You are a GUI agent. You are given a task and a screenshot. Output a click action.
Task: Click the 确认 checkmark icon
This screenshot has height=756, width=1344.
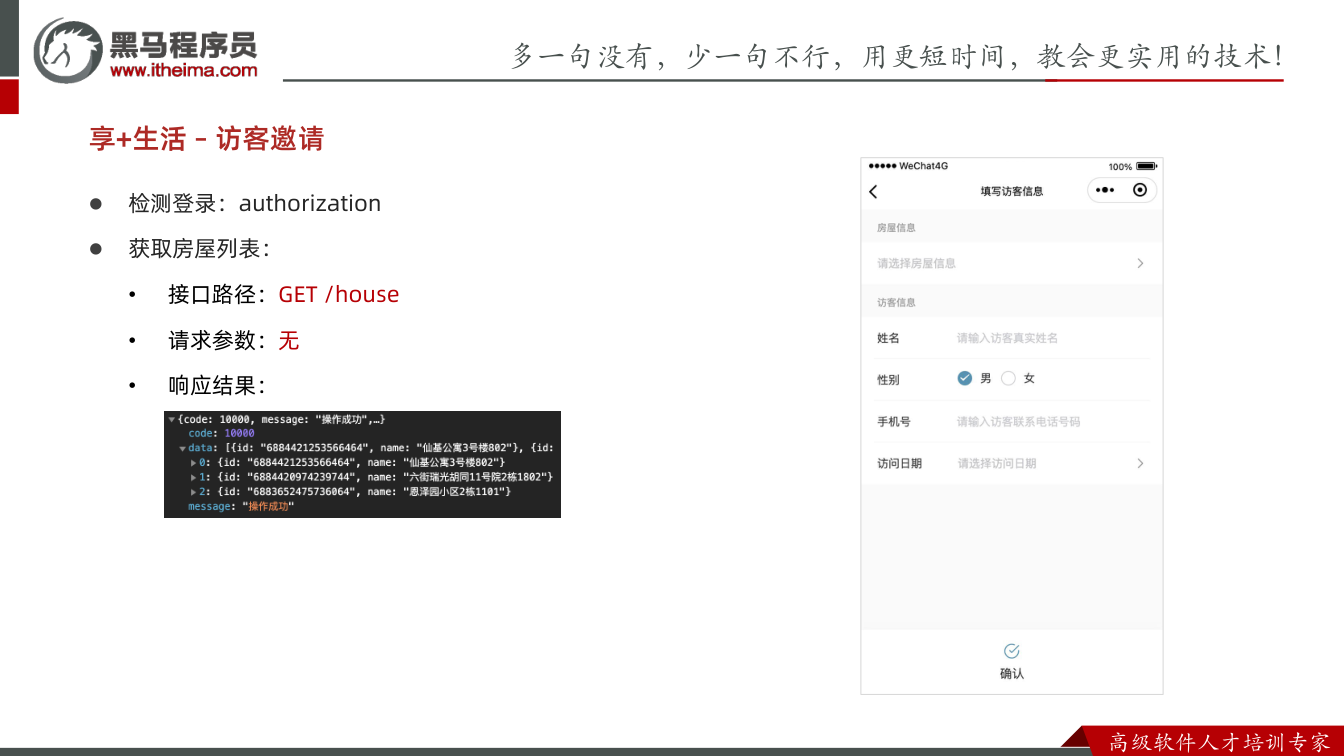point(1011,651)
